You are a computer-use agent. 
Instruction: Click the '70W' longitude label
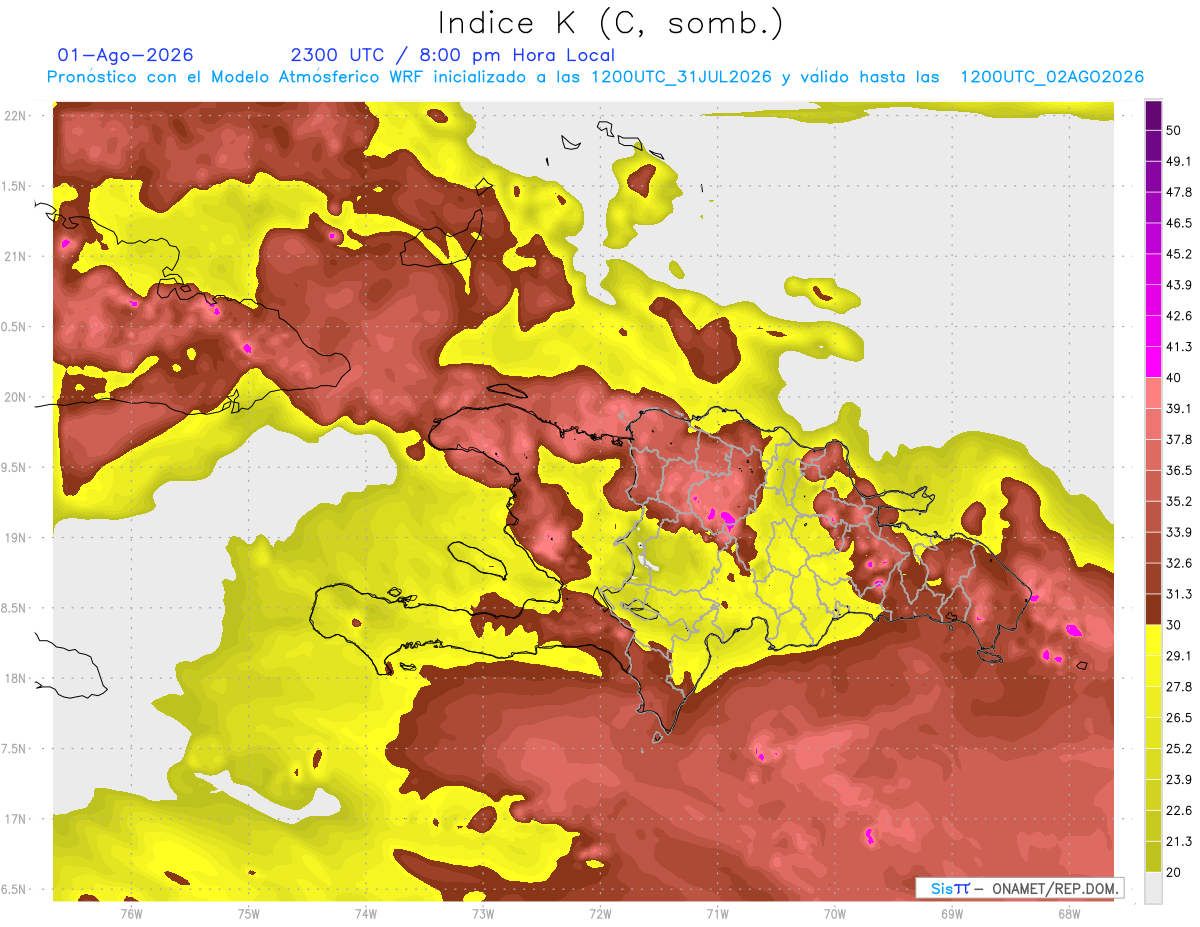835,914
